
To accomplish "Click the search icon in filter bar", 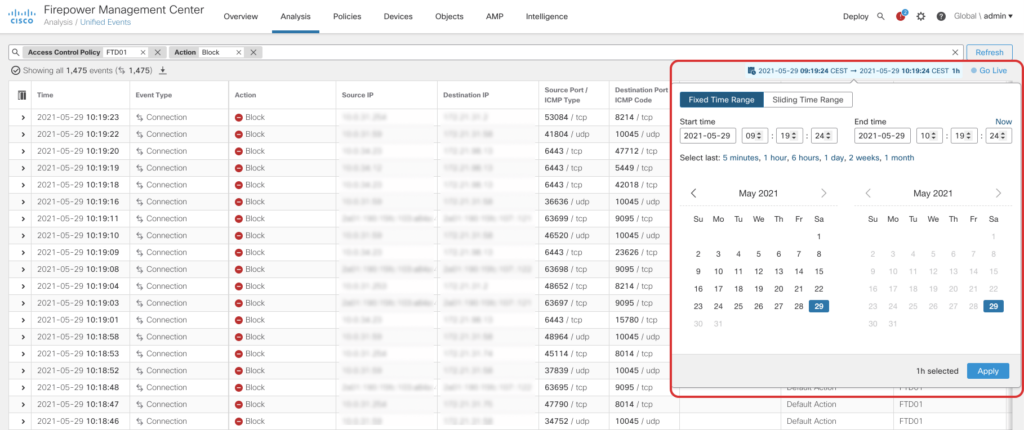I will (16, 52).
